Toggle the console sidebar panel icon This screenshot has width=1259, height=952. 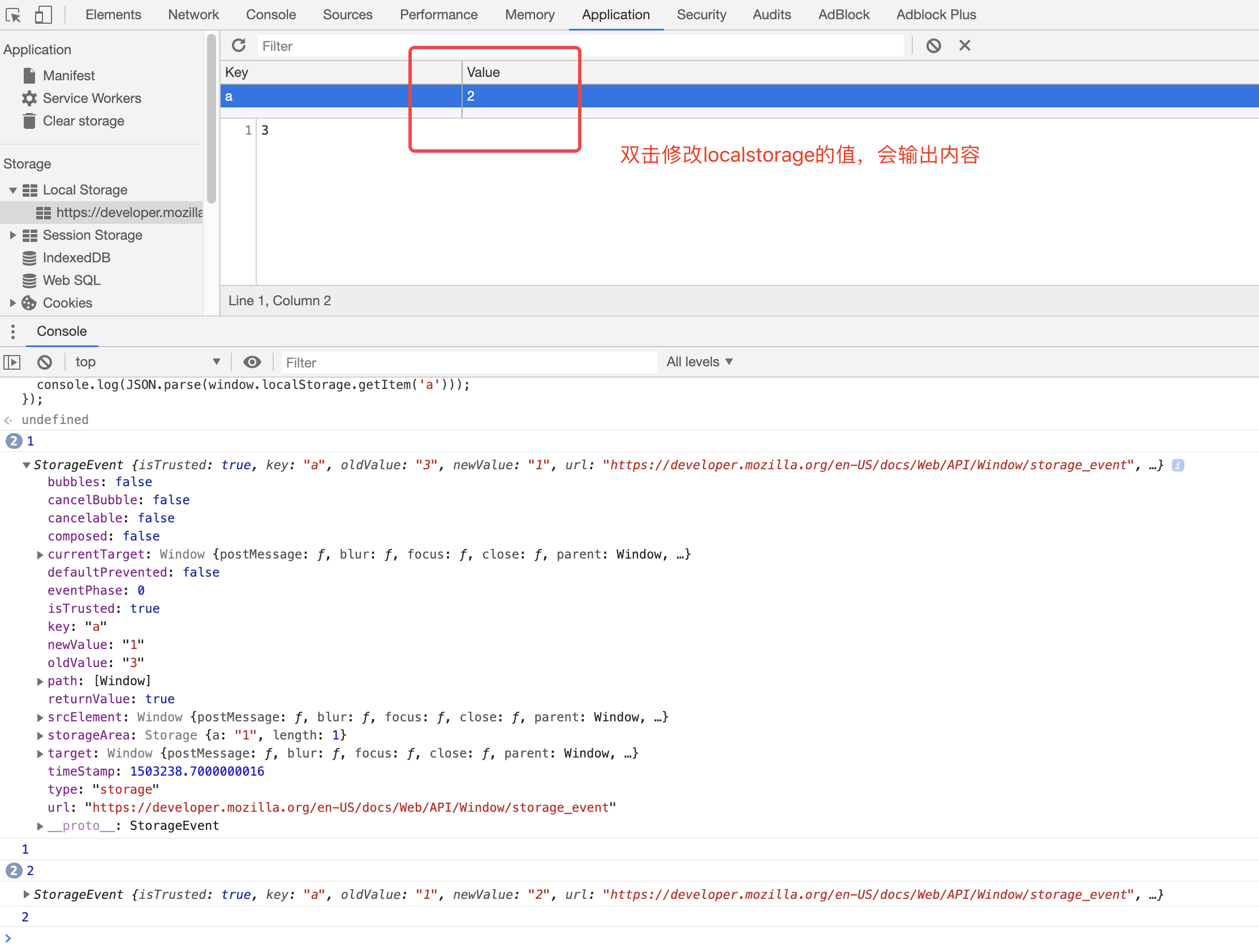[12, 362]
